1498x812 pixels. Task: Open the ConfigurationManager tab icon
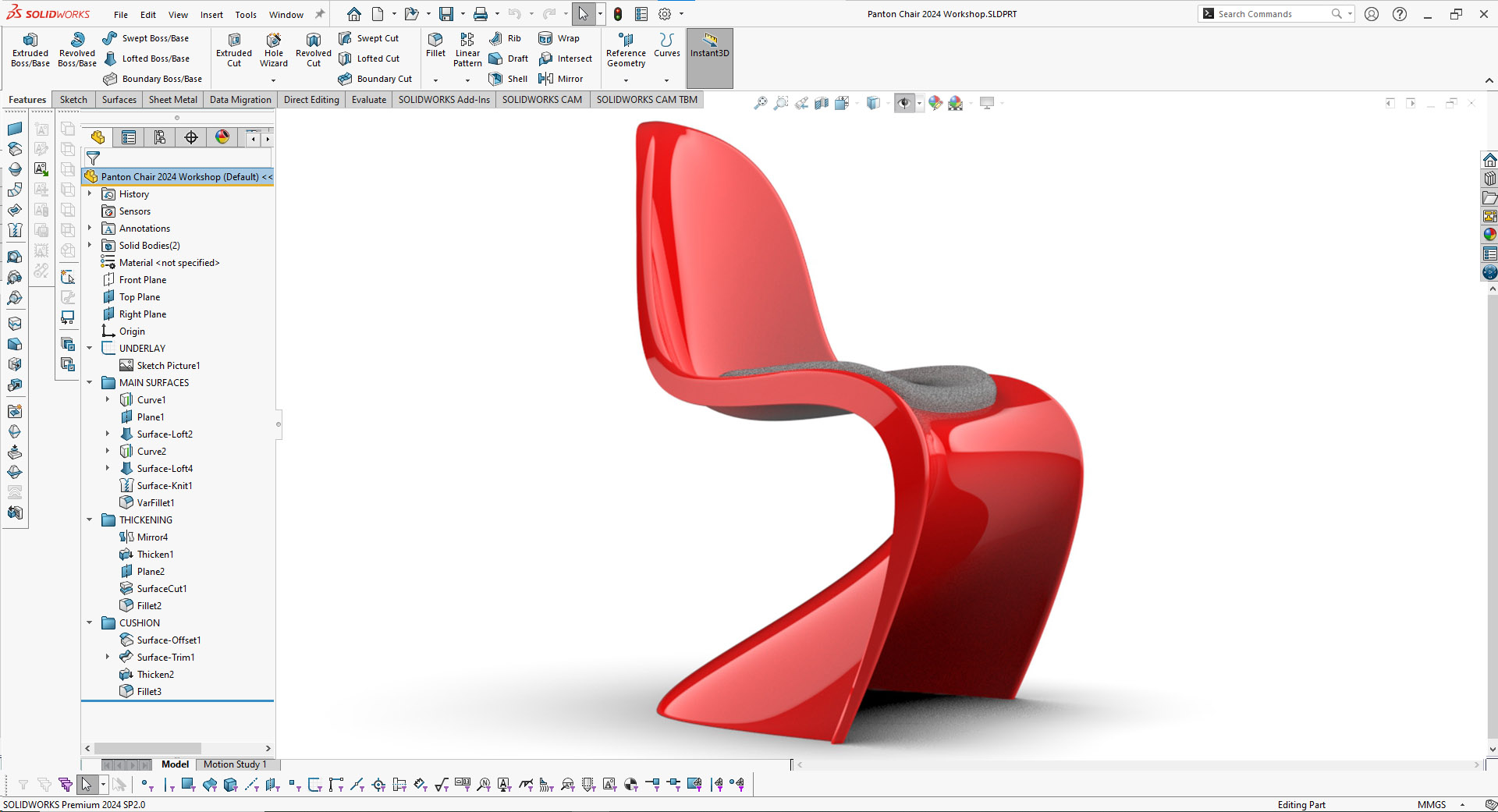[x=160, y=137]
